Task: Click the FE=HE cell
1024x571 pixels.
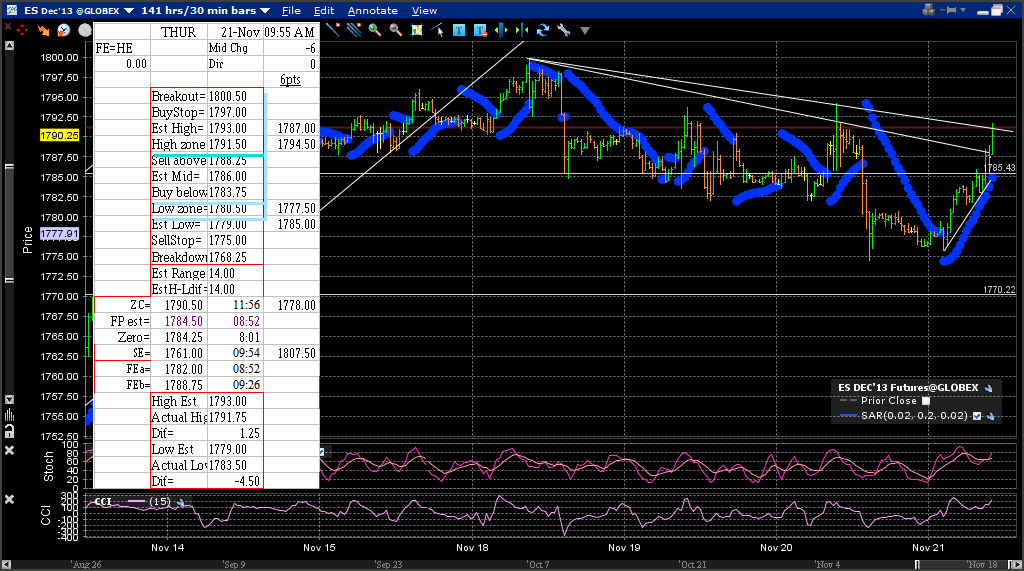Action: coord(123,48)
